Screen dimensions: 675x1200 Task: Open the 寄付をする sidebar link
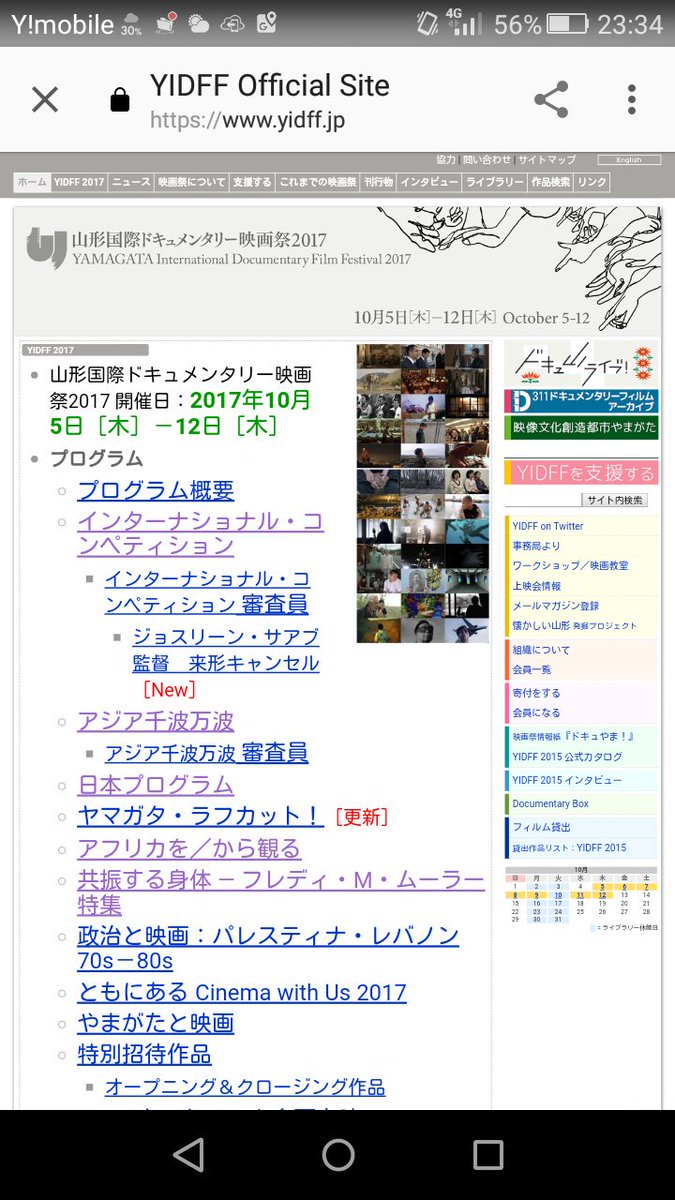(x=537, y=693)
